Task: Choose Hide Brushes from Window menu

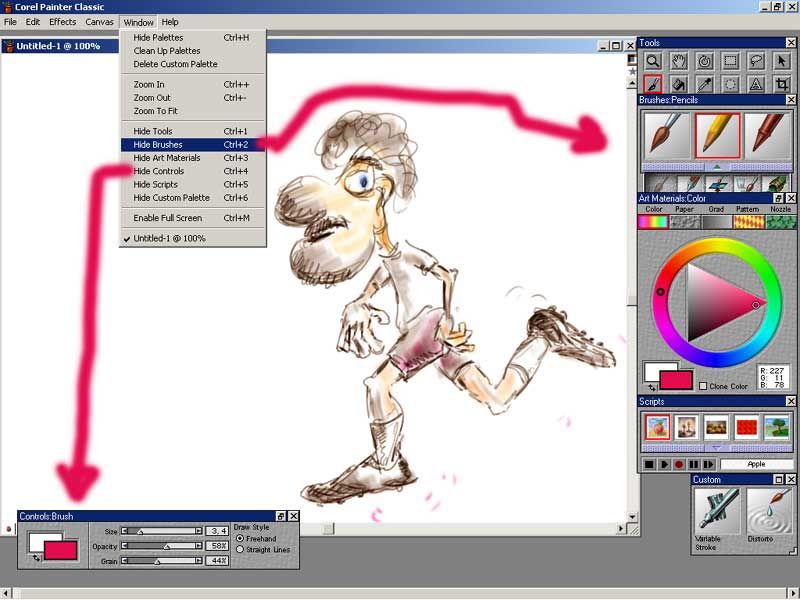Action: tap(193, 144)
